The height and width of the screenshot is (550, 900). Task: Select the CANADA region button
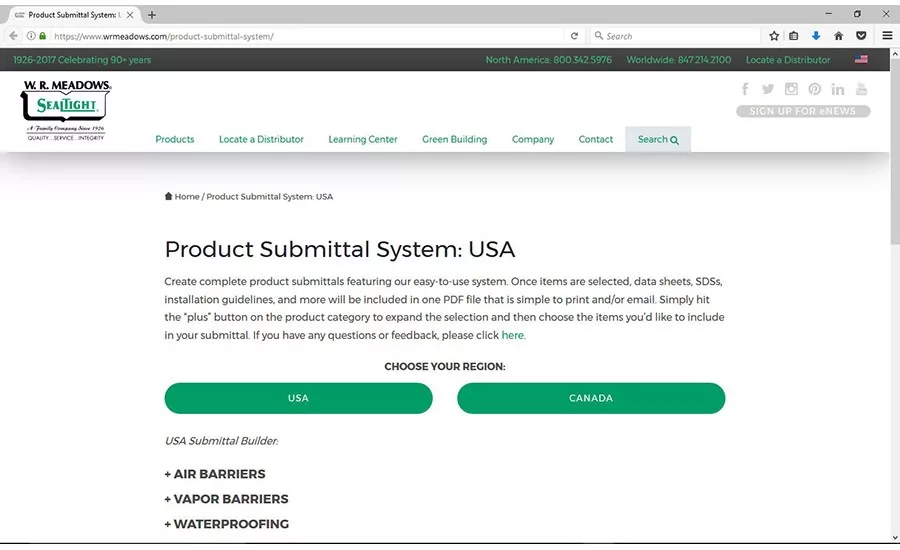[591, 398]
